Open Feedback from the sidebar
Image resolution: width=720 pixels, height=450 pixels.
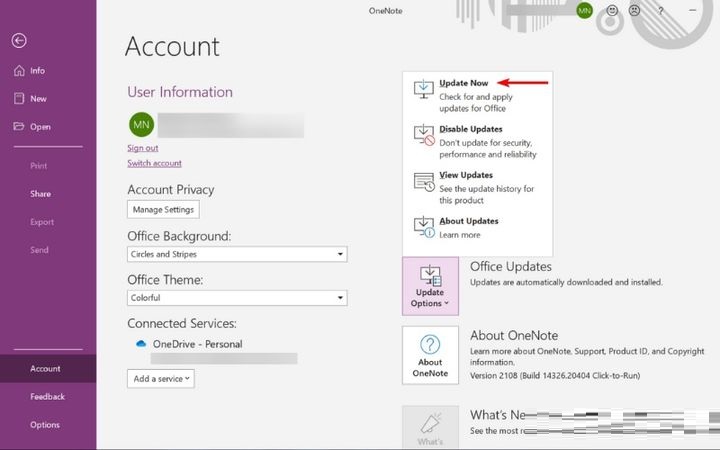[48, 397]
